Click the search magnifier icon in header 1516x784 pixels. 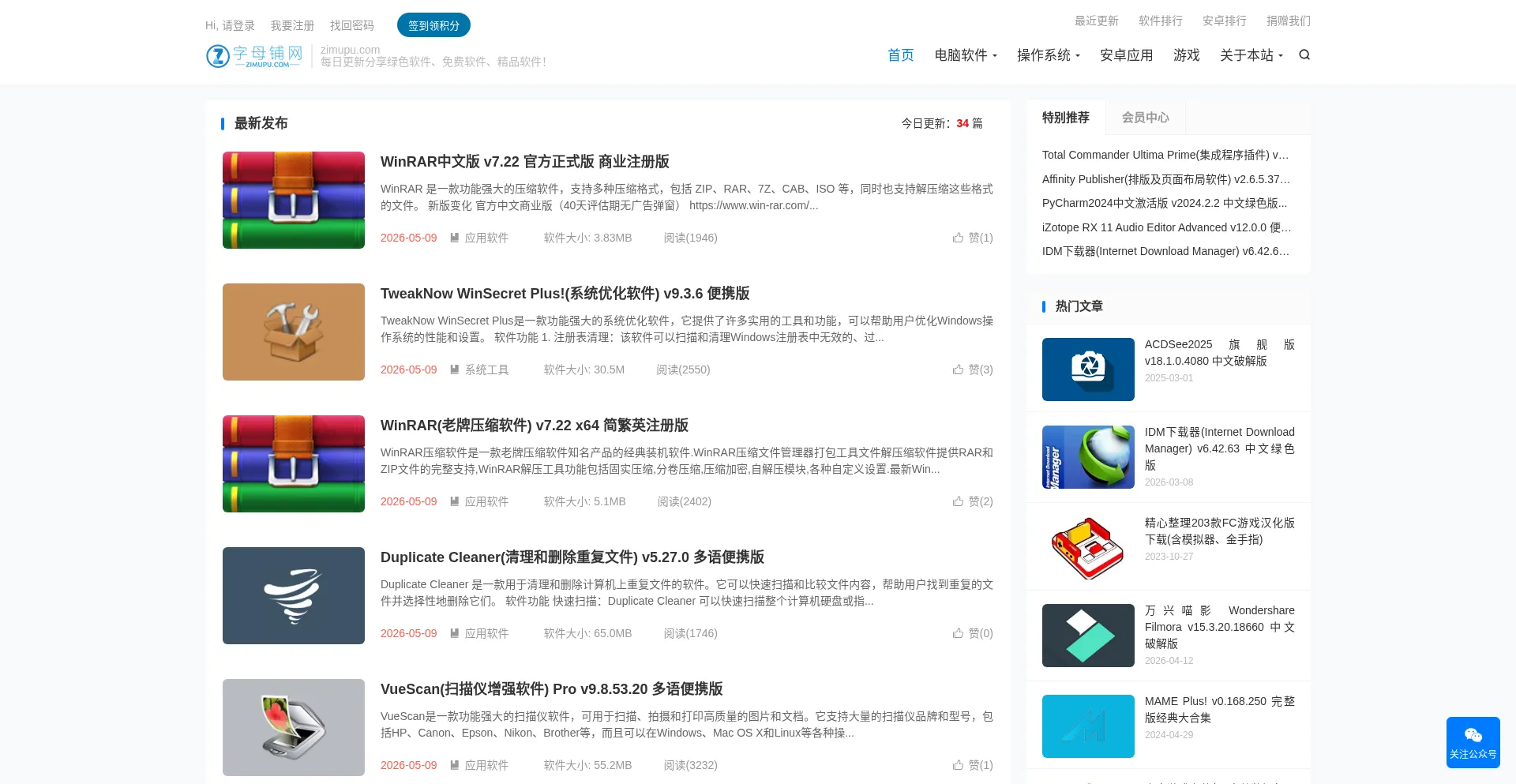tap(1304, 54)
